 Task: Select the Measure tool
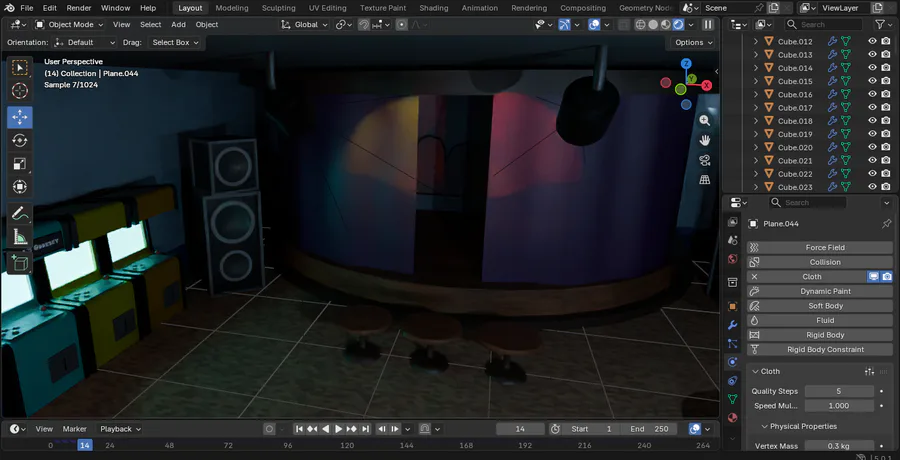20,237
